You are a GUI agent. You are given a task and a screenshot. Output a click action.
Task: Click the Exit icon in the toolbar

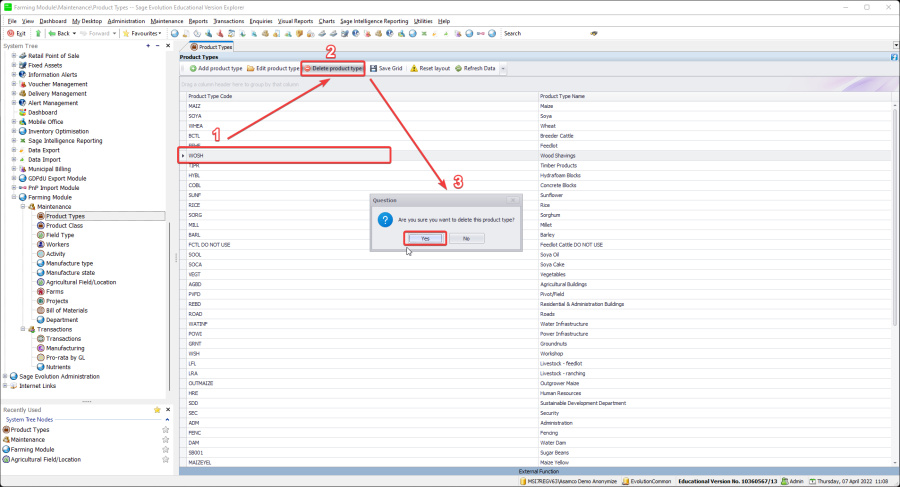pos(9,33)
